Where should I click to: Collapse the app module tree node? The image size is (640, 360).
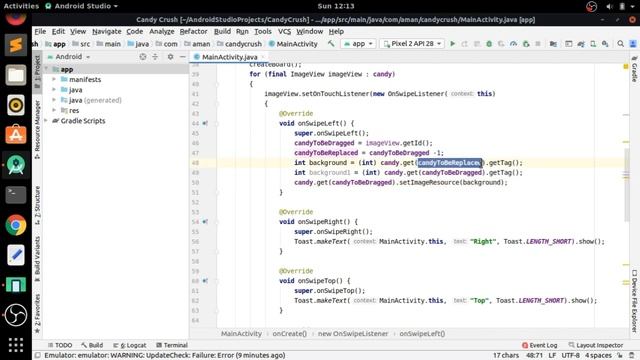pyautogui.click(x=47, y=69)
